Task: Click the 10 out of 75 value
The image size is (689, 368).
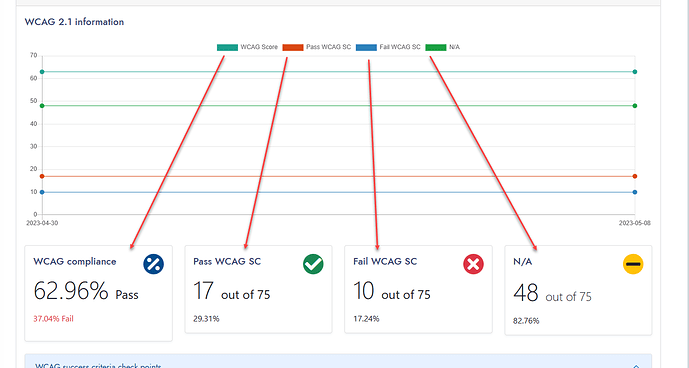Action: click(x=392, y=291)
